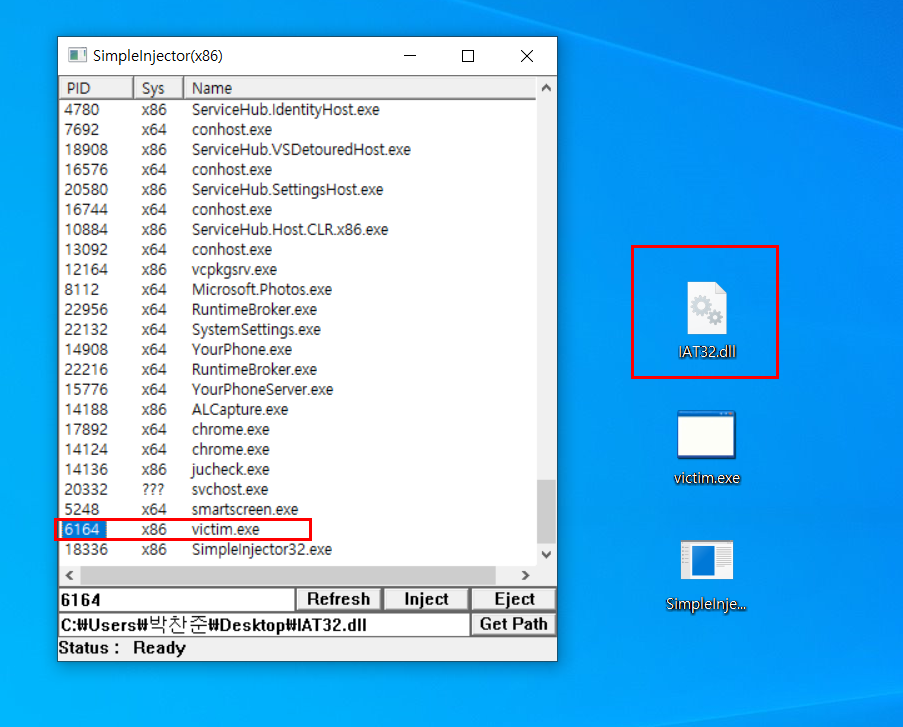Select the chrome.exe row with PID 17892
Viewport: 903px width, 727px height.
[297, 429]
